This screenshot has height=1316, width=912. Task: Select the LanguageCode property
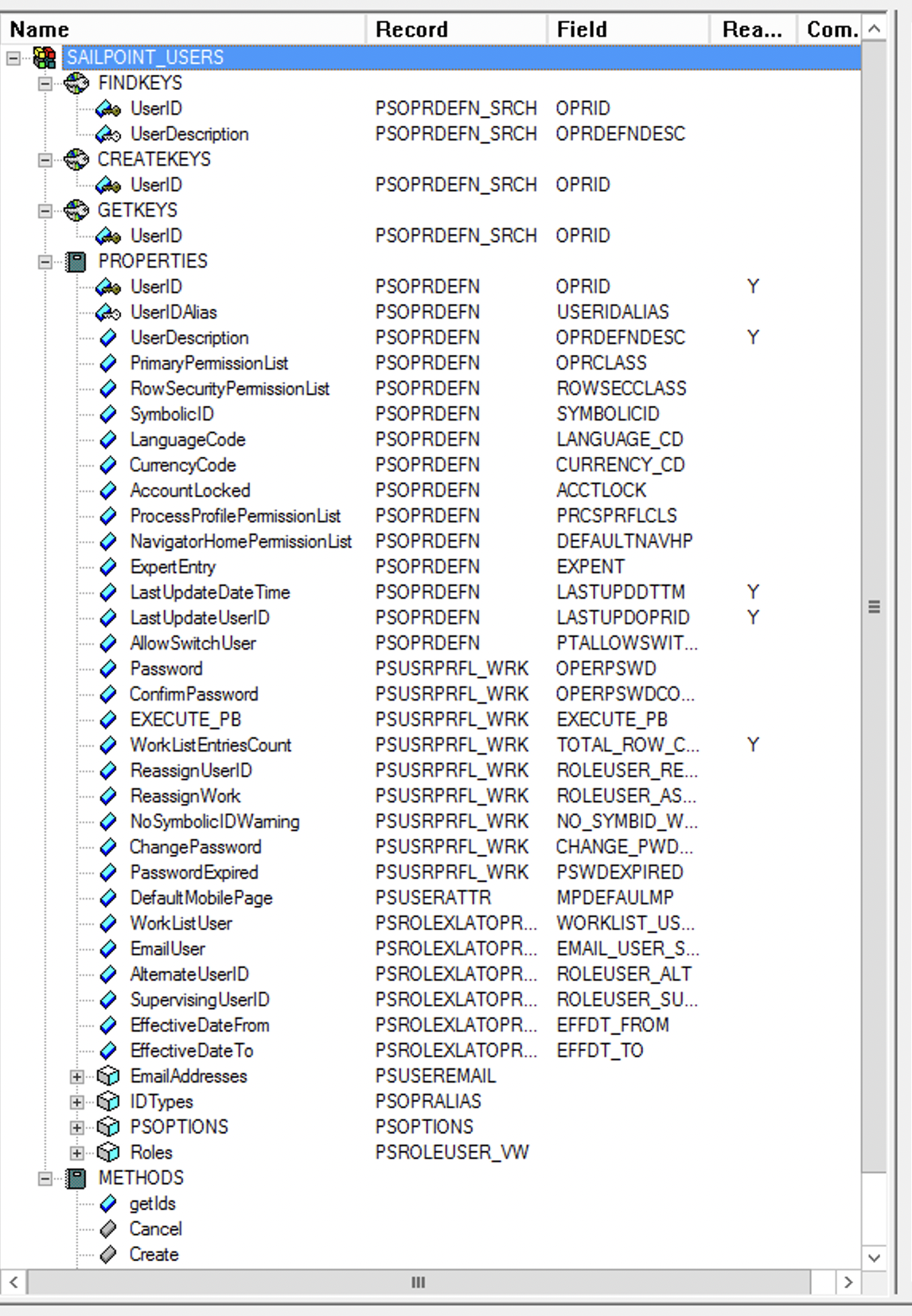pyautogui.click(x=188, y=439)
